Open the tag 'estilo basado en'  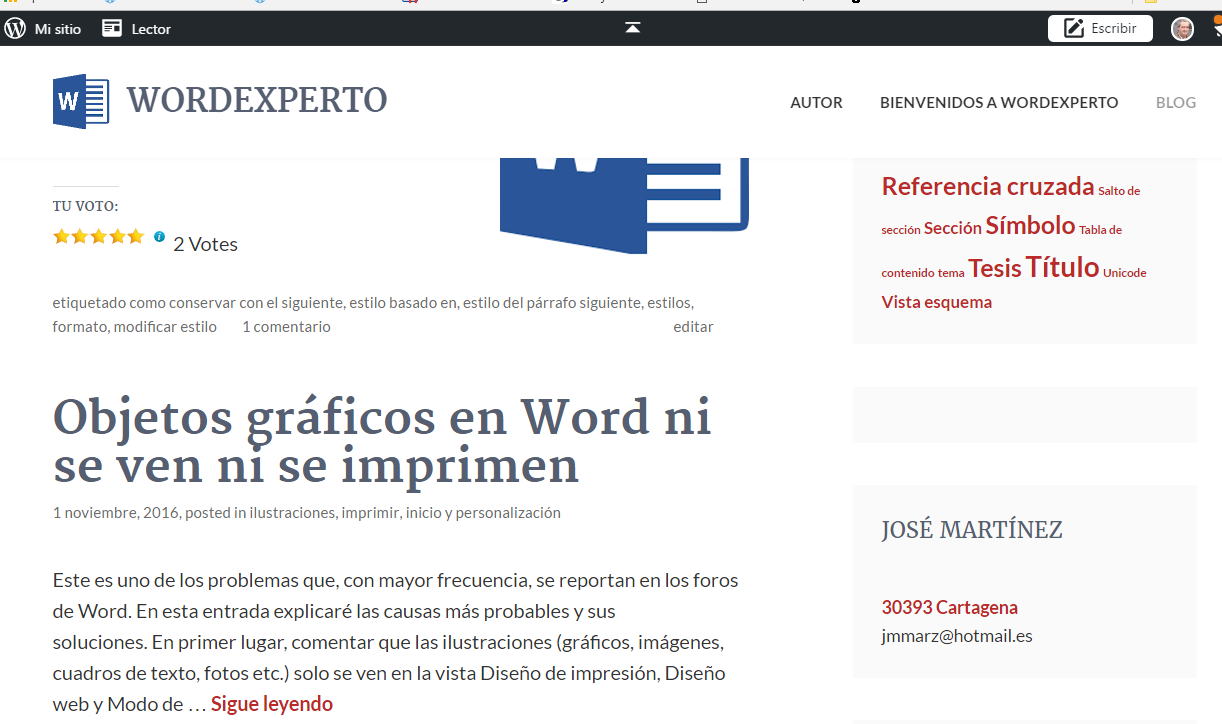pos(403,302)
